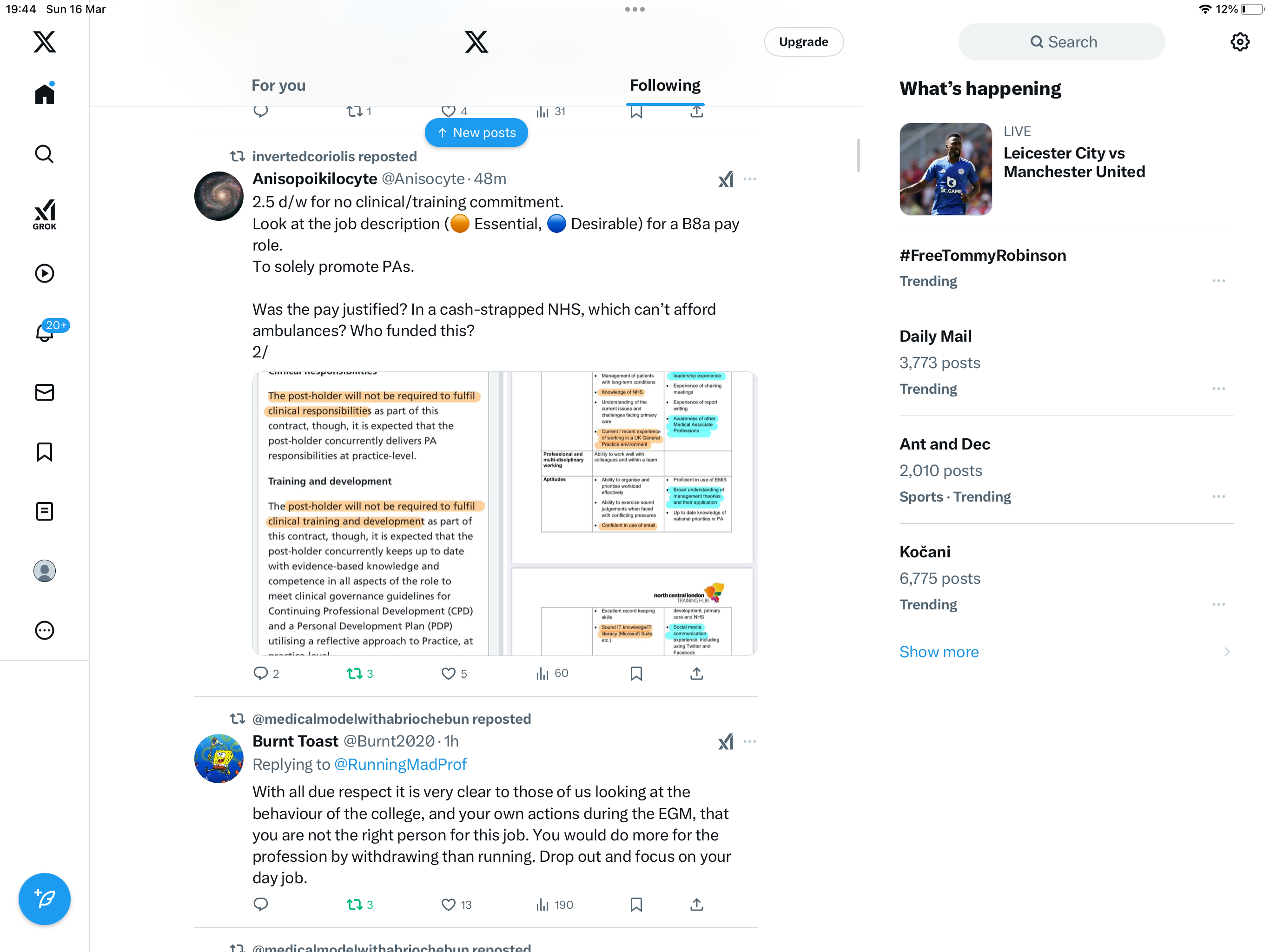Click the Upgrade button
The image size is (1270, 952).
point(803,42)
